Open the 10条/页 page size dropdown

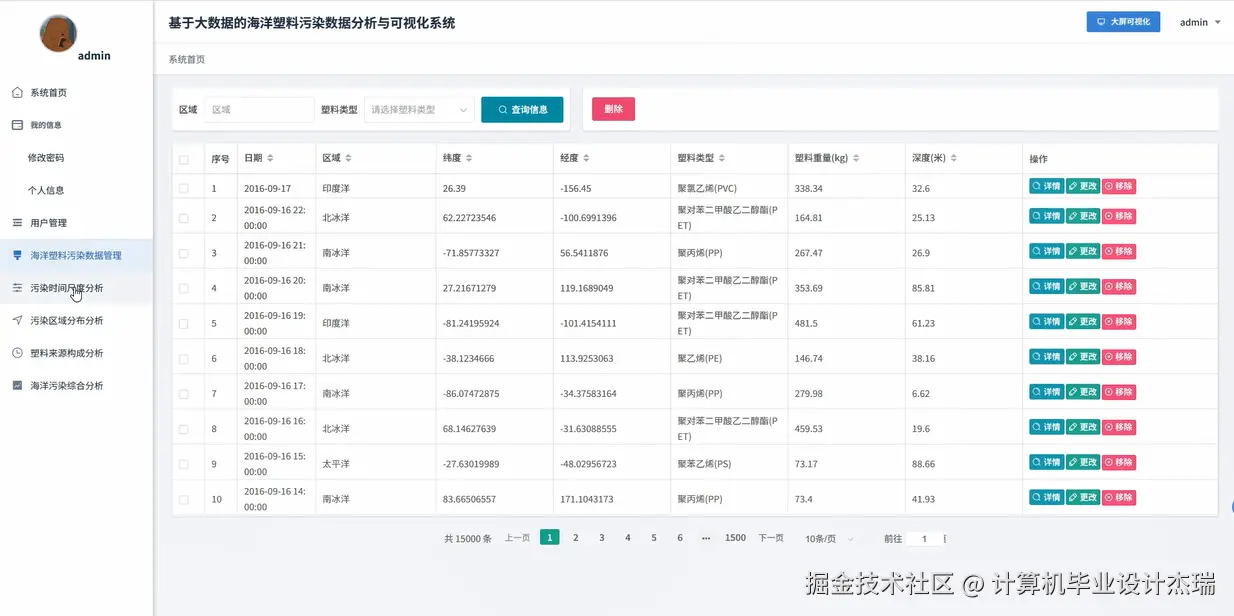coord(830,538)
